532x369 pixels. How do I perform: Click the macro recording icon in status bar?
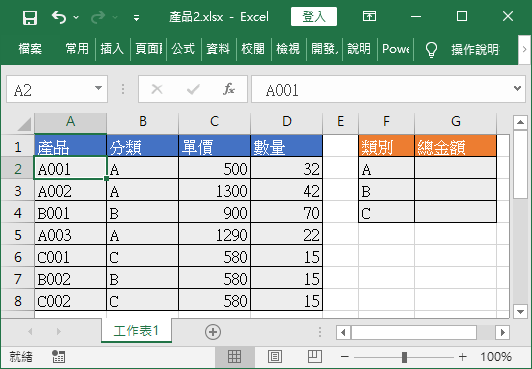pyautogui.click(x=58, y=356)
